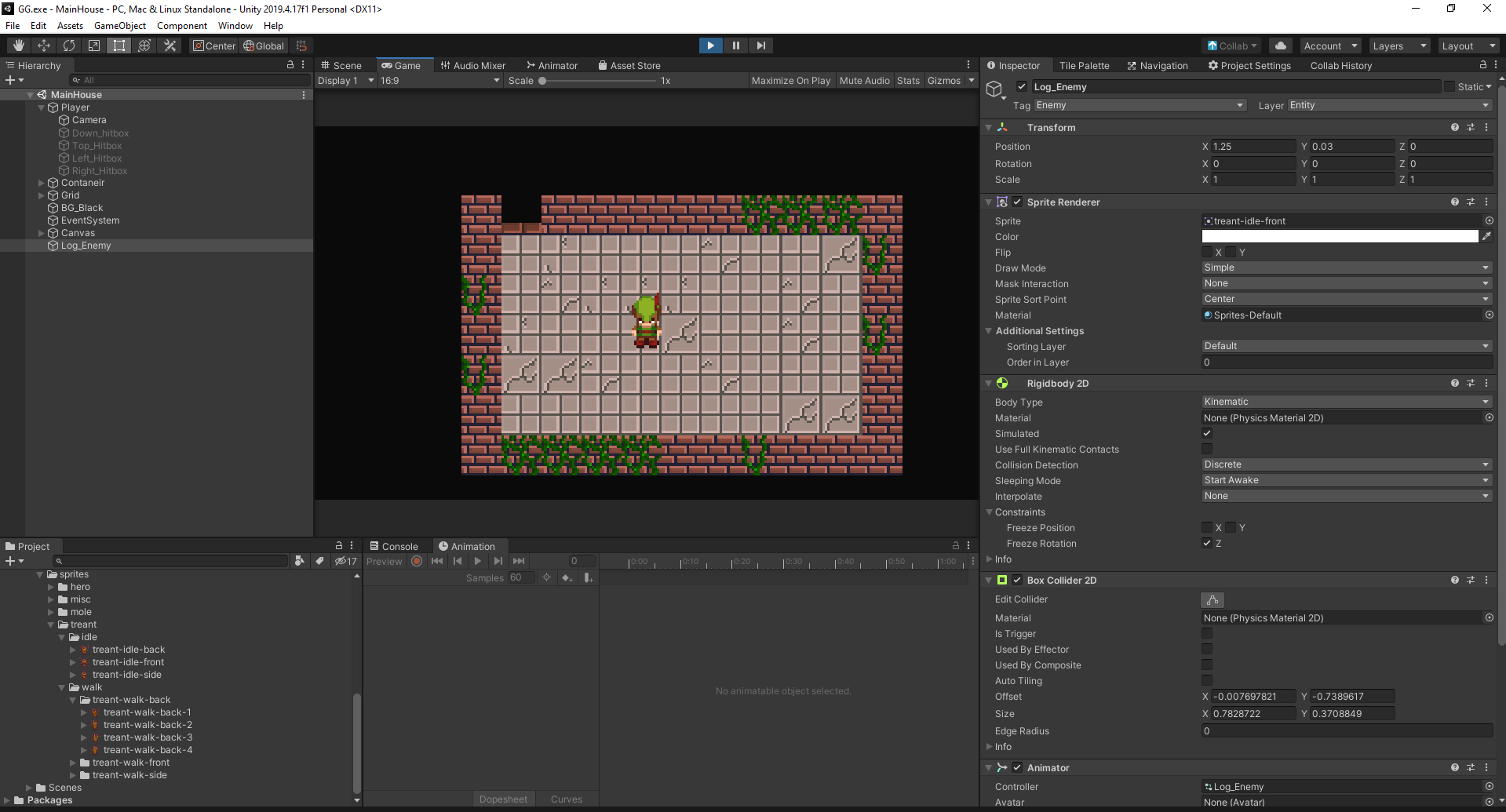Image resolution: width=1506 pixels, height=812 pixels.
Task: Open the aspect ratio 16:9 dropdown
Action: point(439,80)
